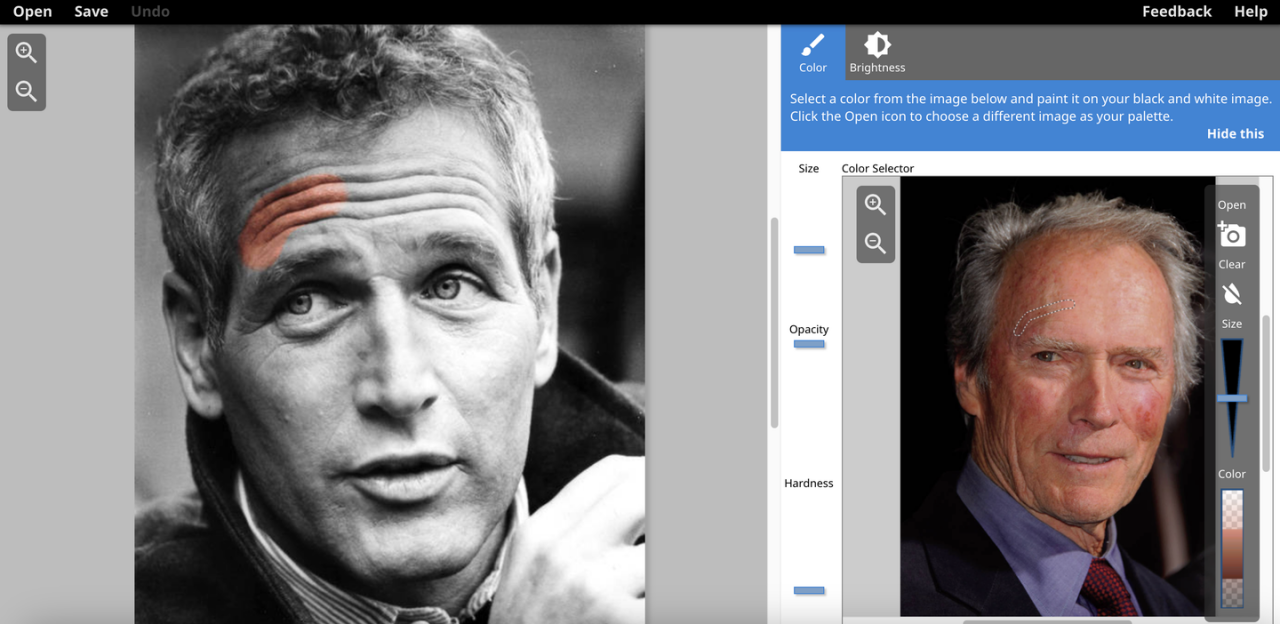Screen dimensions: 1280x624
Task: Open the Open menu in the top bar
Action: 32,11
